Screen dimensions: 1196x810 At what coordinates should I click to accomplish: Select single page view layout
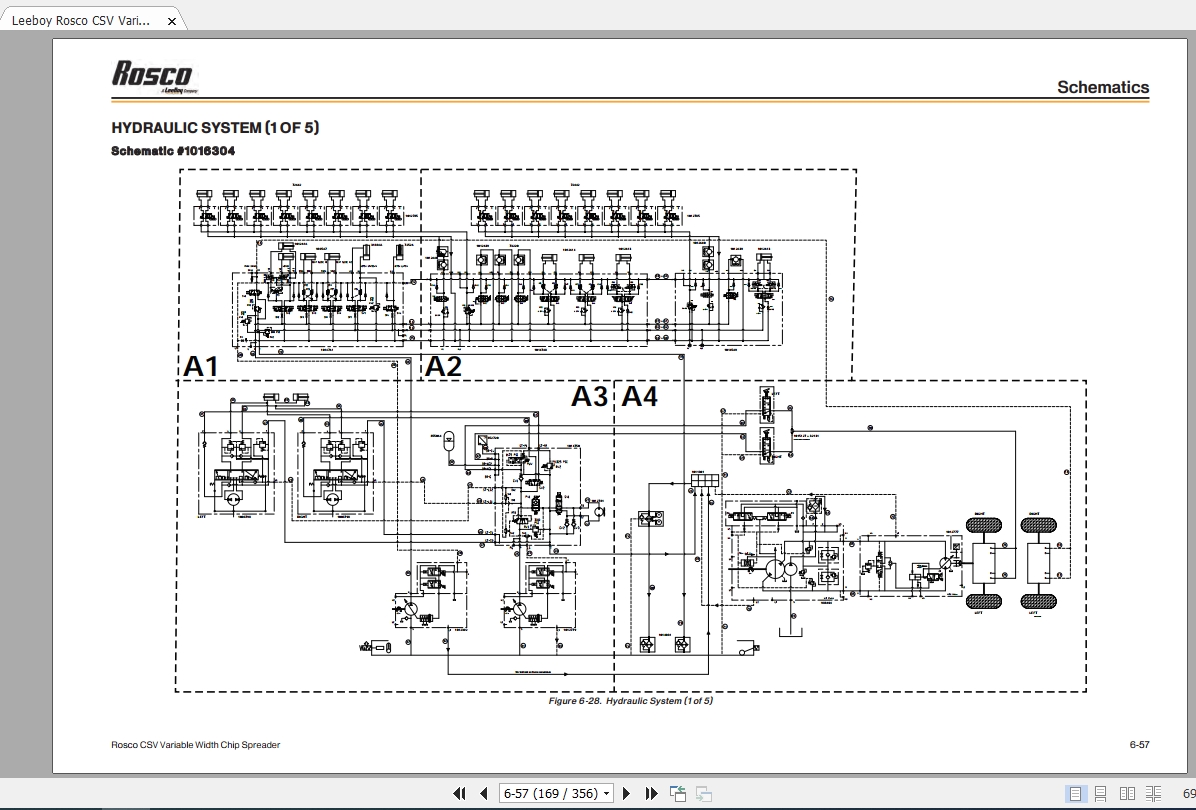click(x=1075, y=794)
